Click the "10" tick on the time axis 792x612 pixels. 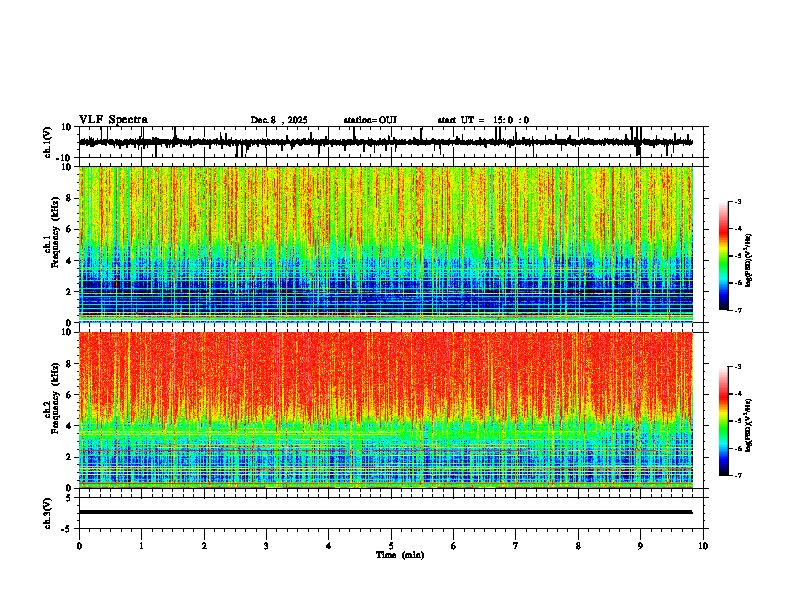coord(703,546)
